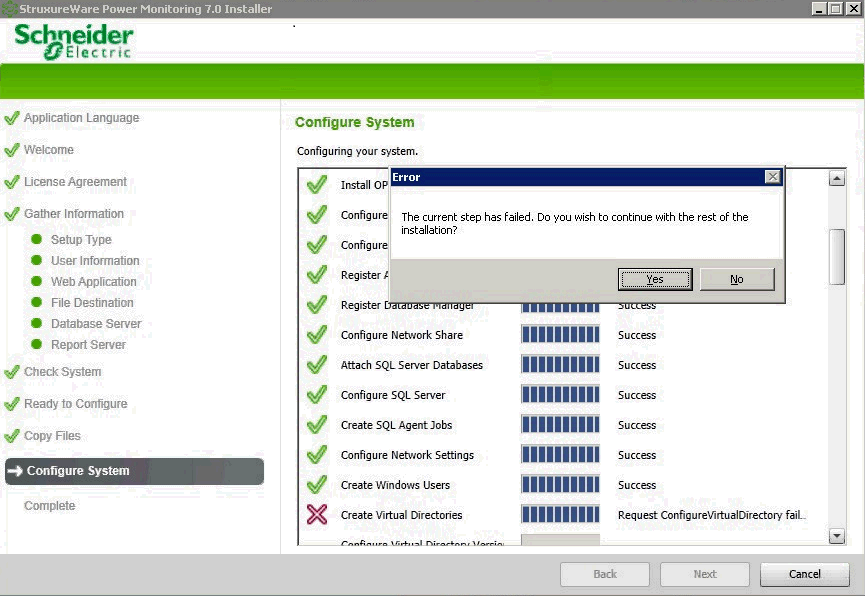Click checkmark beside Configure Network Share
The image size is (865, 596).
(x=317, y=334)
